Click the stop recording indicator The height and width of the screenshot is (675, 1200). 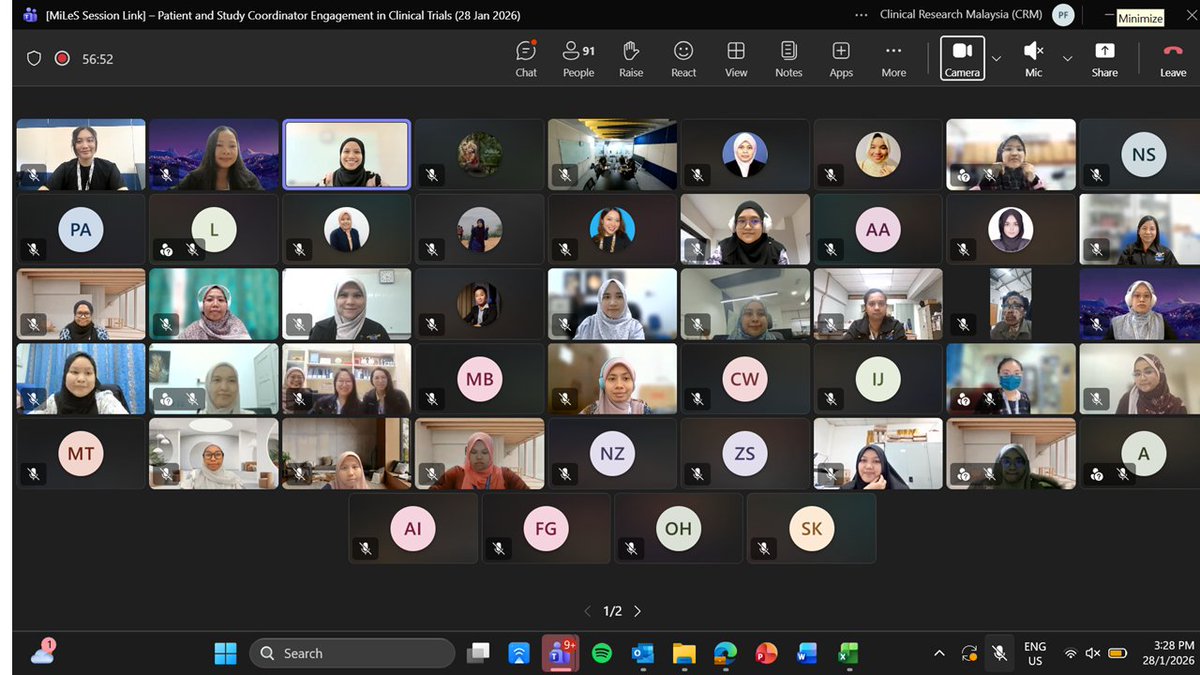[x=61, y=58]
